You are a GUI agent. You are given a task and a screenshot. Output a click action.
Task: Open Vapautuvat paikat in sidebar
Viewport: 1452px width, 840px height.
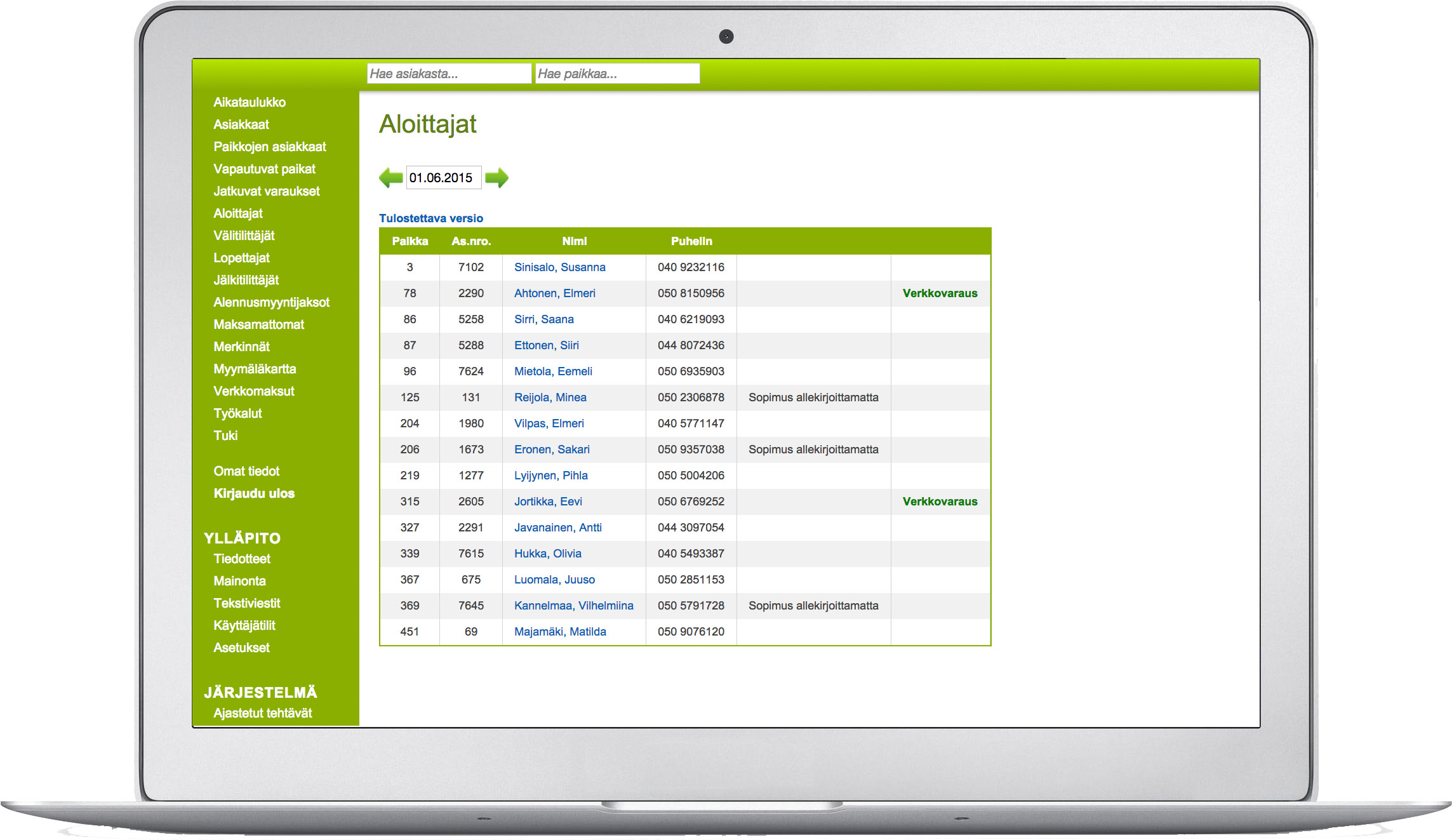click(x=264, y=169)
